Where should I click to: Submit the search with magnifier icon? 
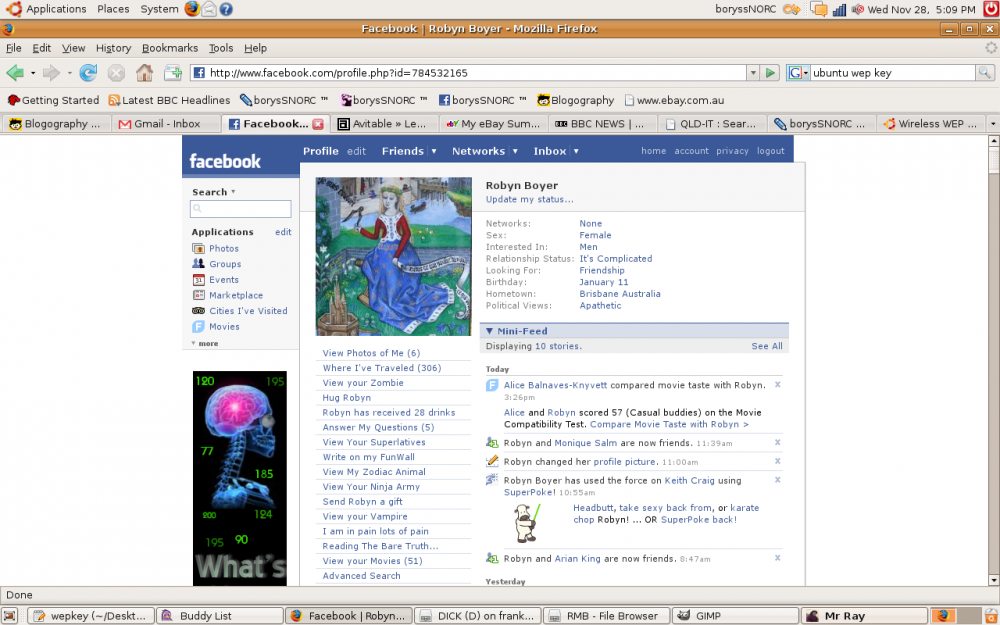(x=985, y=73)
